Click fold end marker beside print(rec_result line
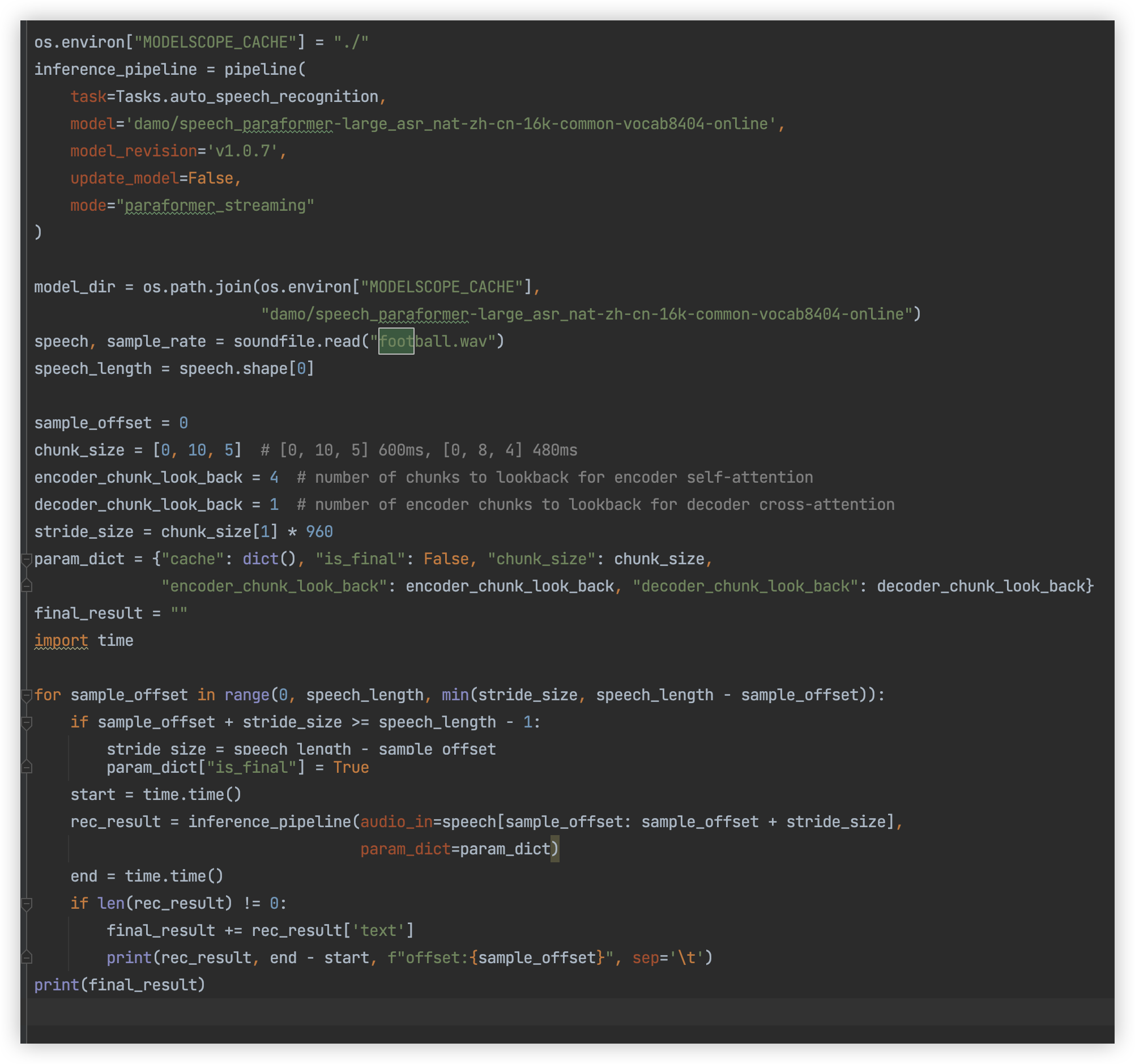This screenshot has width=1135, height=1064. click(26, 958)
